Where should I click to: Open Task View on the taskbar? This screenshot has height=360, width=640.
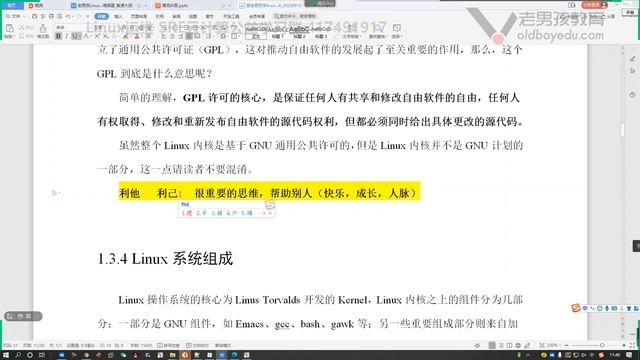click(42, 355)
